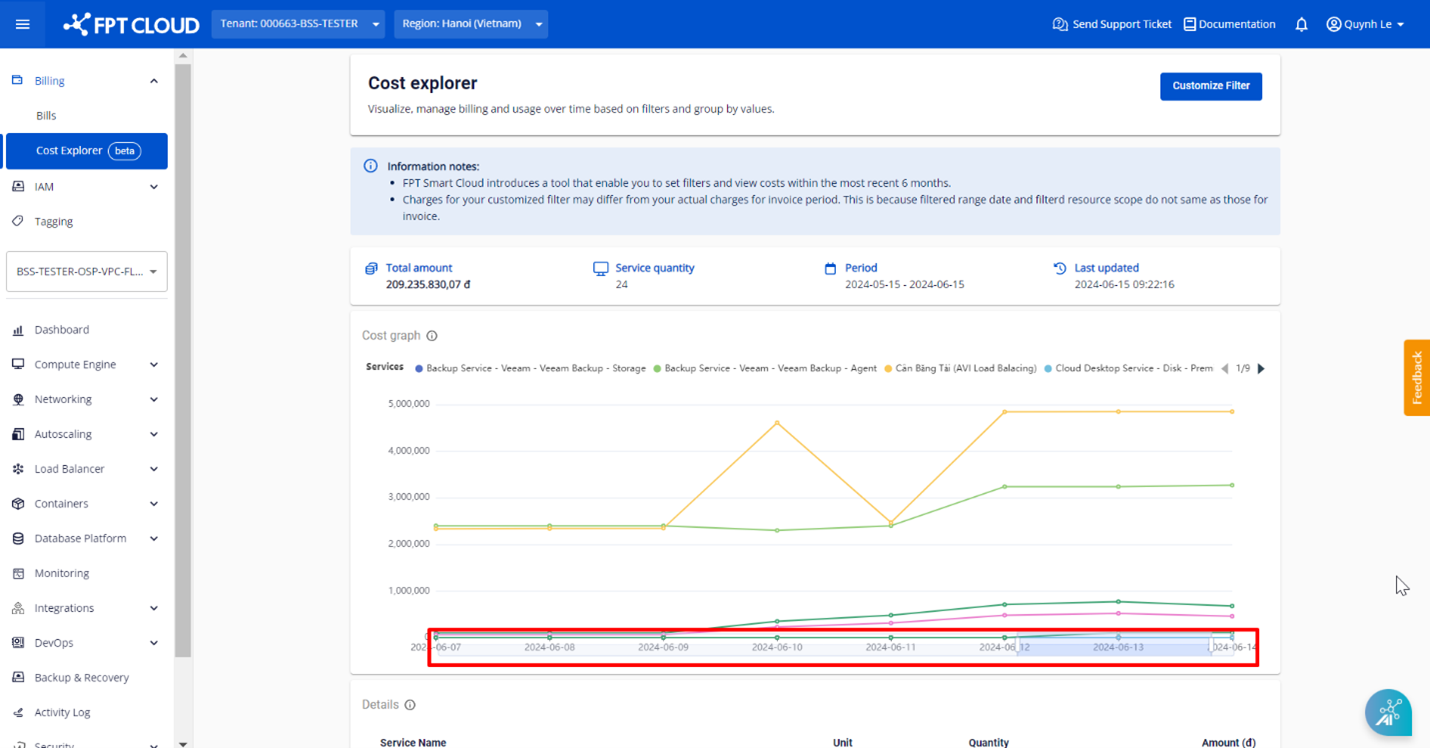Expand the Networking chevron
The width and height of the screenshot is (1430, 748).
[154, 400]
